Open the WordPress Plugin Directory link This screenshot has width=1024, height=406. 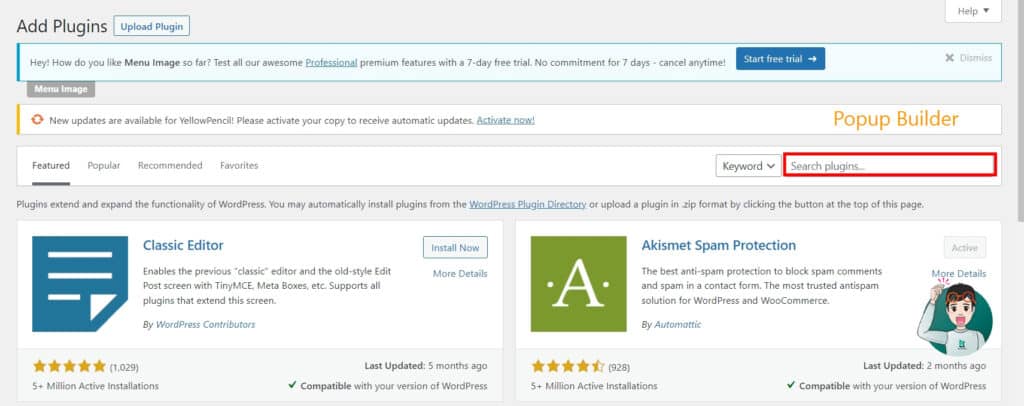coord(528,204)
